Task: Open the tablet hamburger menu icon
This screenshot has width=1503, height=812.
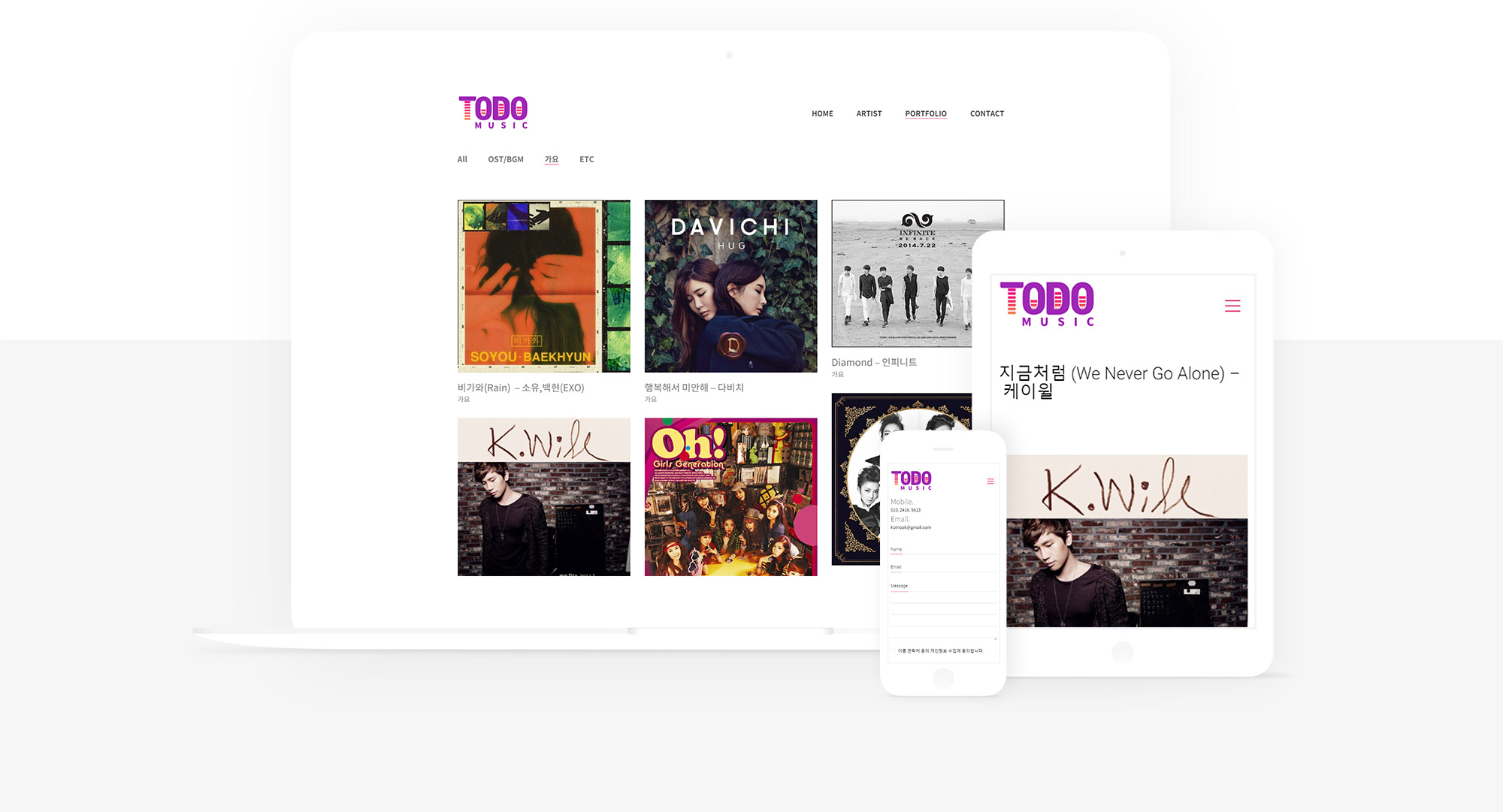Action: tap(1232, 306)
